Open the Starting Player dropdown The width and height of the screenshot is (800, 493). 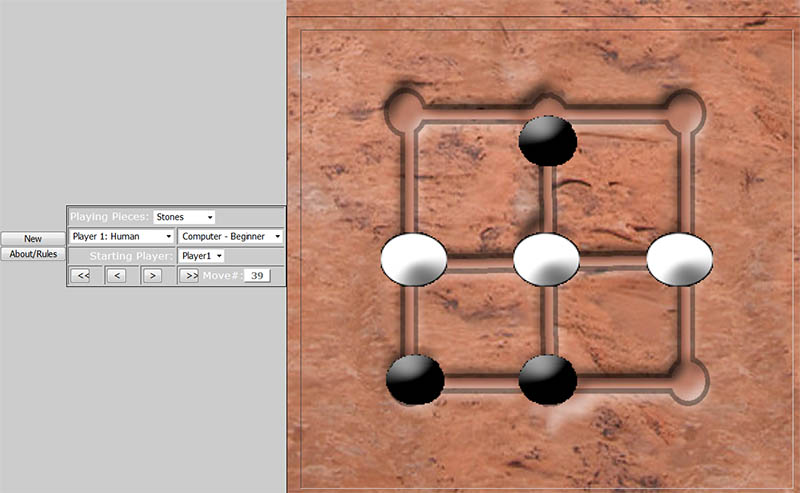[x=201, y=256]
